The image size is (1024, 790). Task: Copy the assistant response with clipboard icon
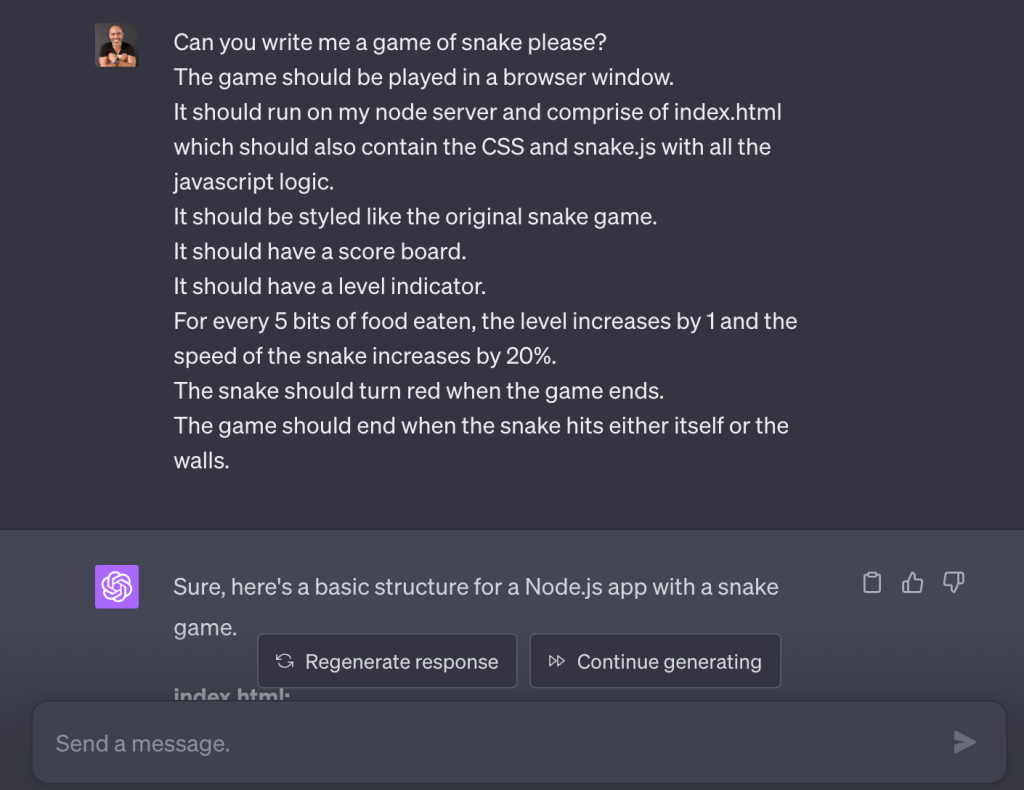[872, 583]
